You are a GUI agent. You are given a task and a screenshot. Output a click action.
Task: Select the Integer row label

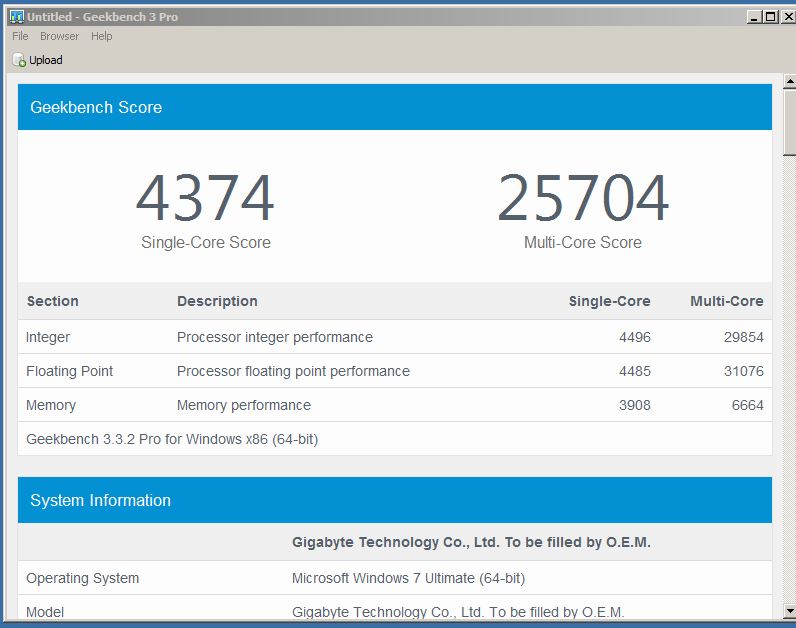click(x=48, y=337)
